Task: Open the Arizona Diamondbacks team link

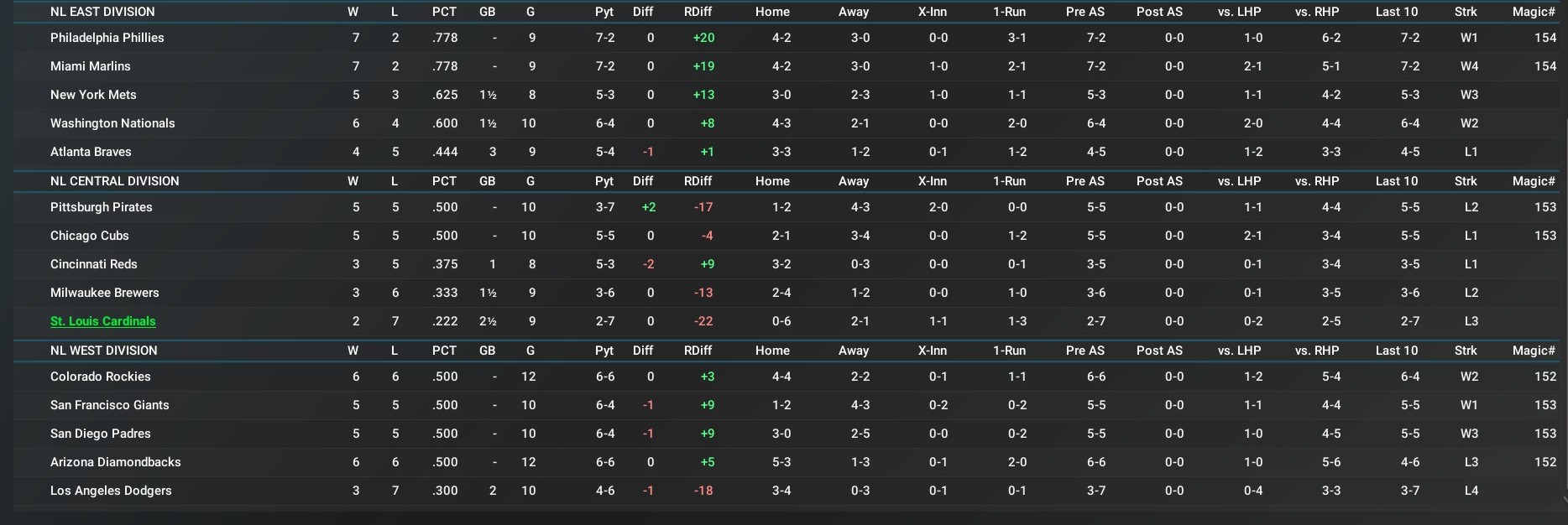Action: point(115,462)
